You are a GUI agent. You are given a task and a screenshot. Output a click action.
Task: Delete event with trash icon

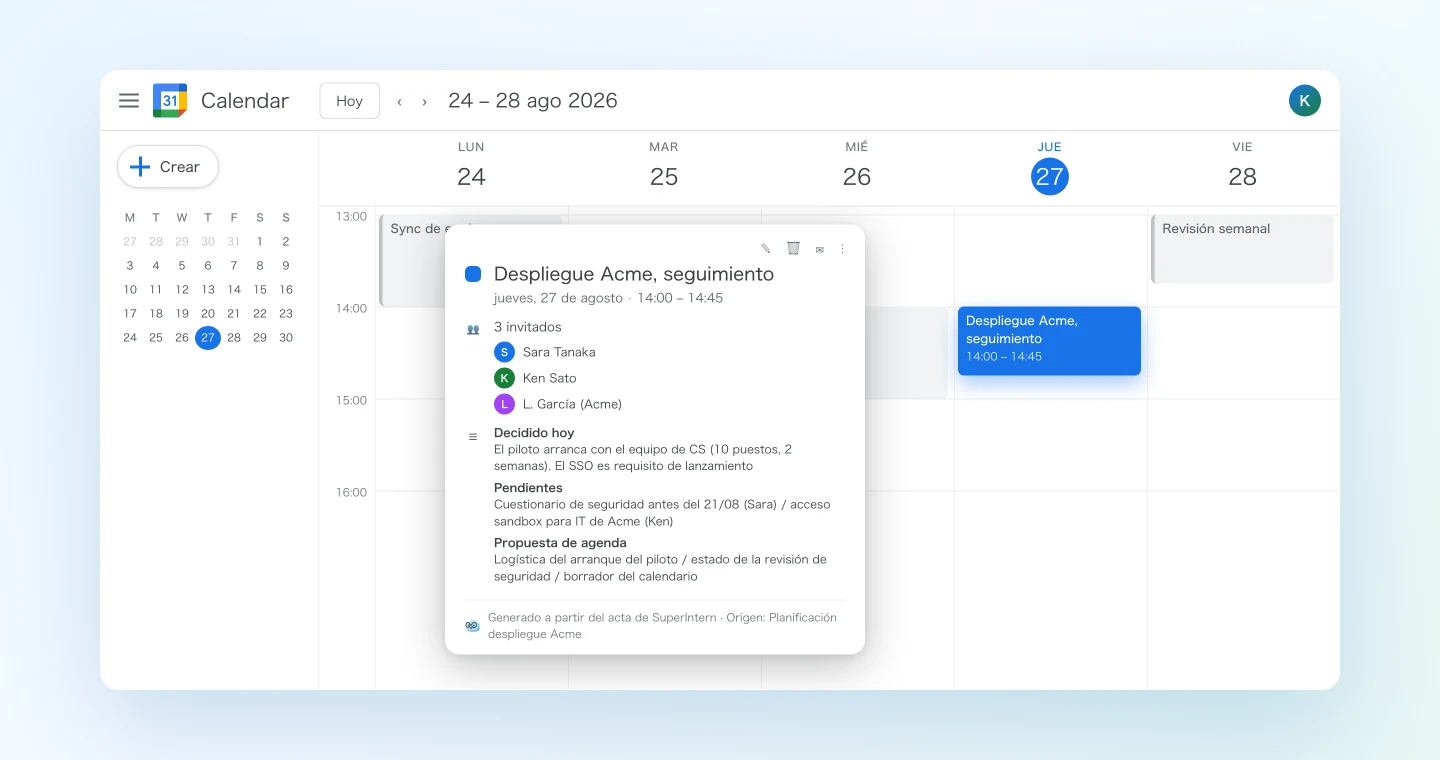coord(793,248)
